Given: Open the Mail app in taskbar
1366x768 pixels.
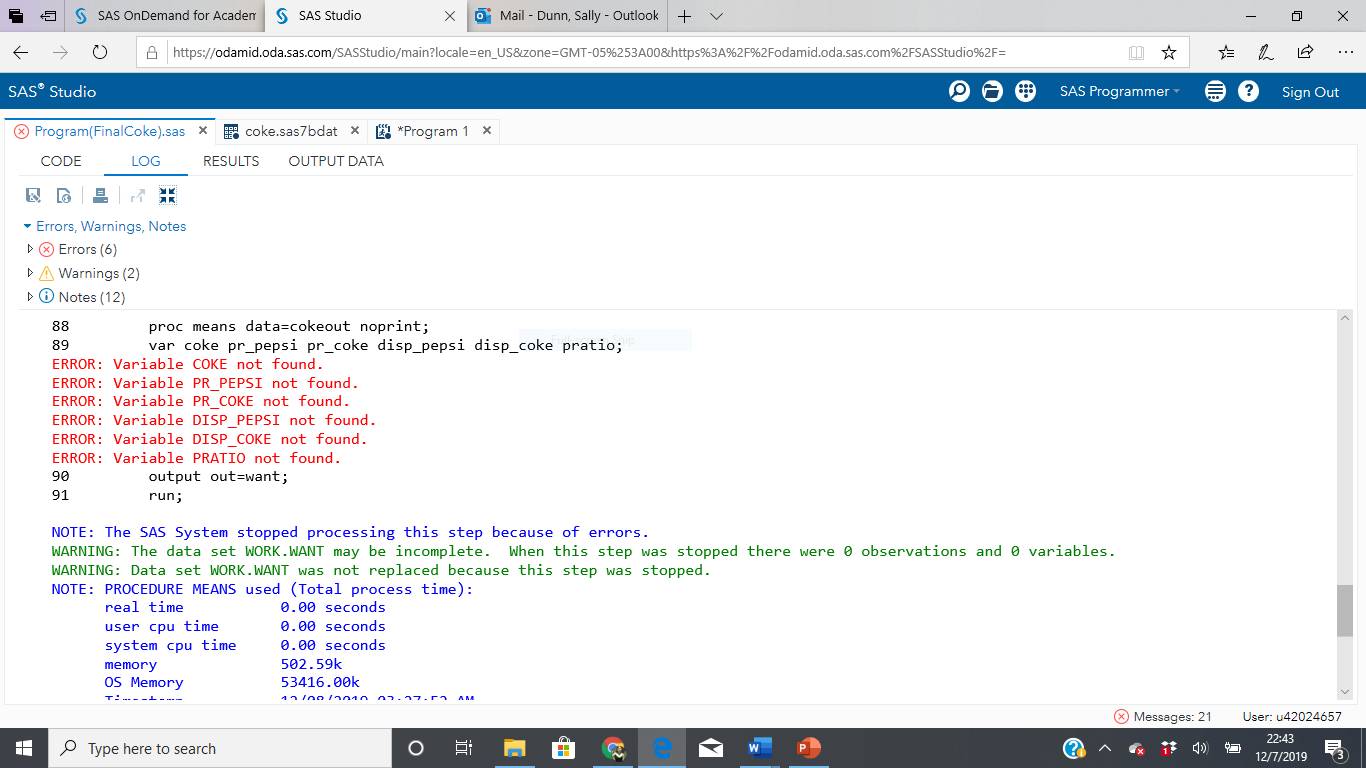Looking at the screenshot, I should tap(711, 748).
